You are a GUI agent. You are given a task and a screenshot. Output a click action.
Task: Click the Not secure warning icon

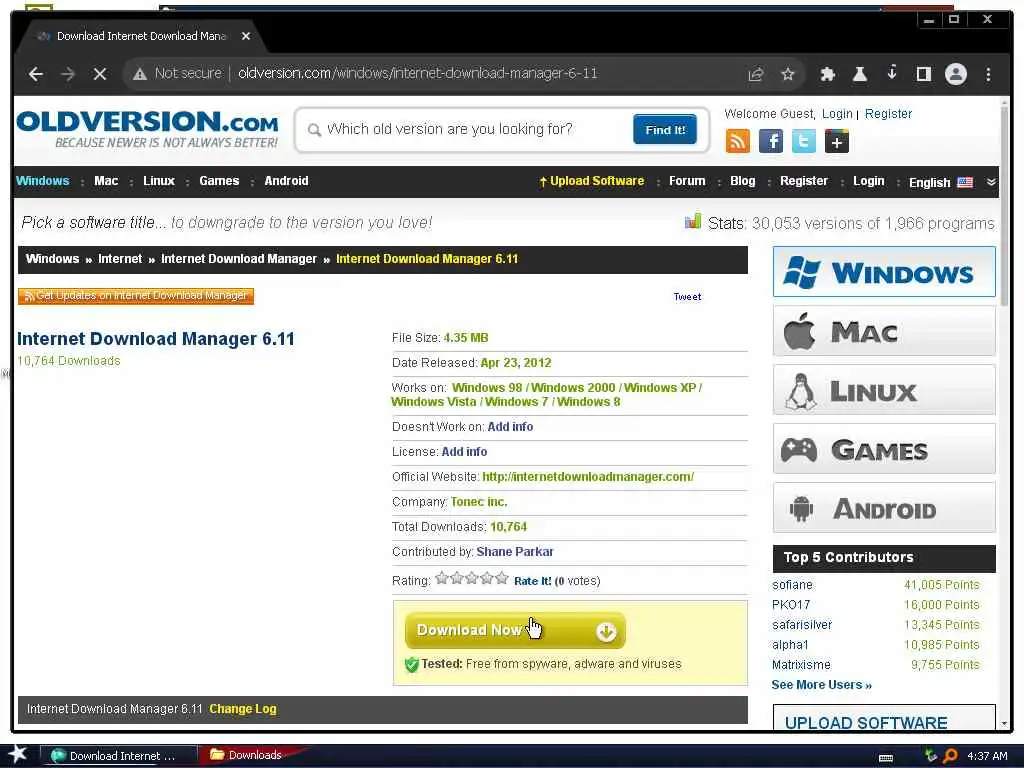pos(140,74)
